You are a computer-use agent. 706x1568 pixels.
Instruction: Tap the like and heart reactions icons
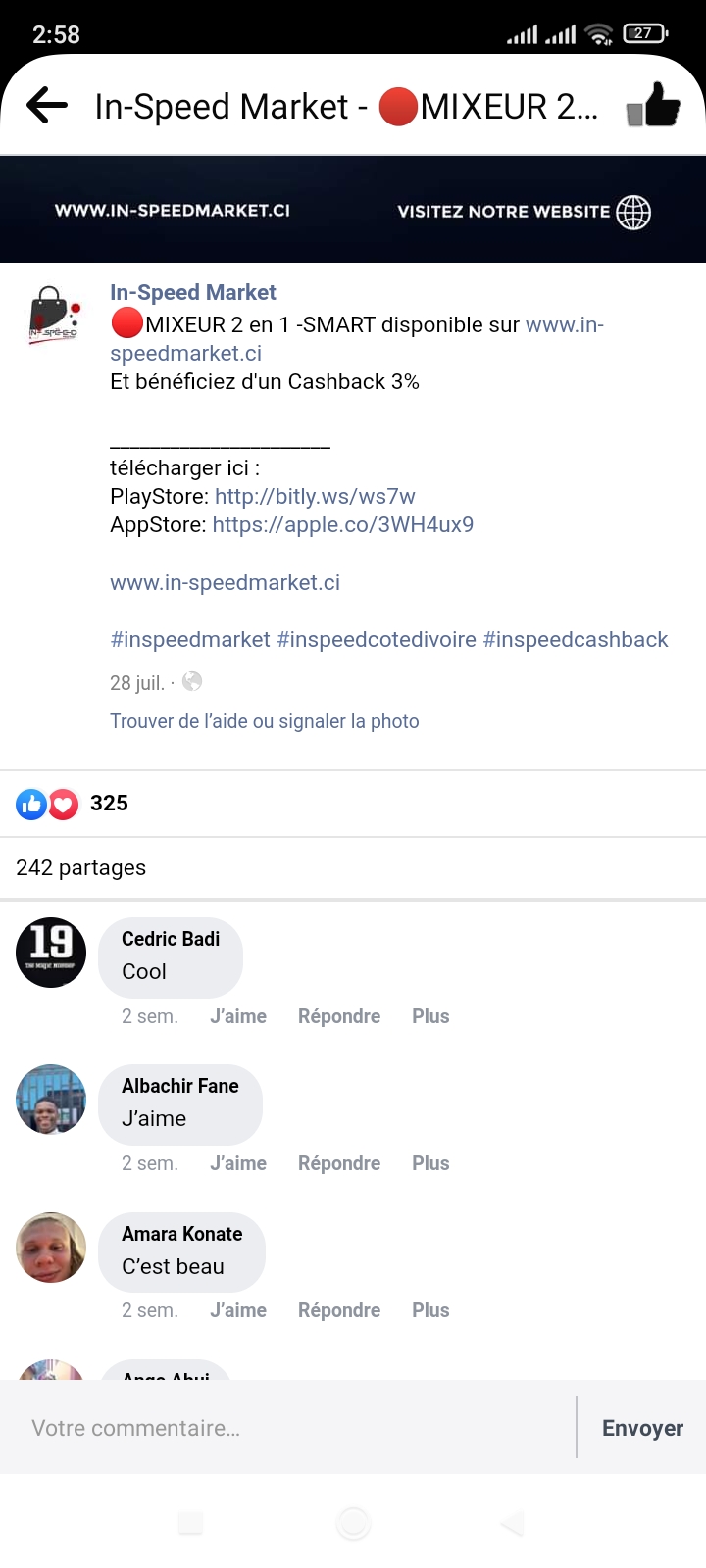47,805
